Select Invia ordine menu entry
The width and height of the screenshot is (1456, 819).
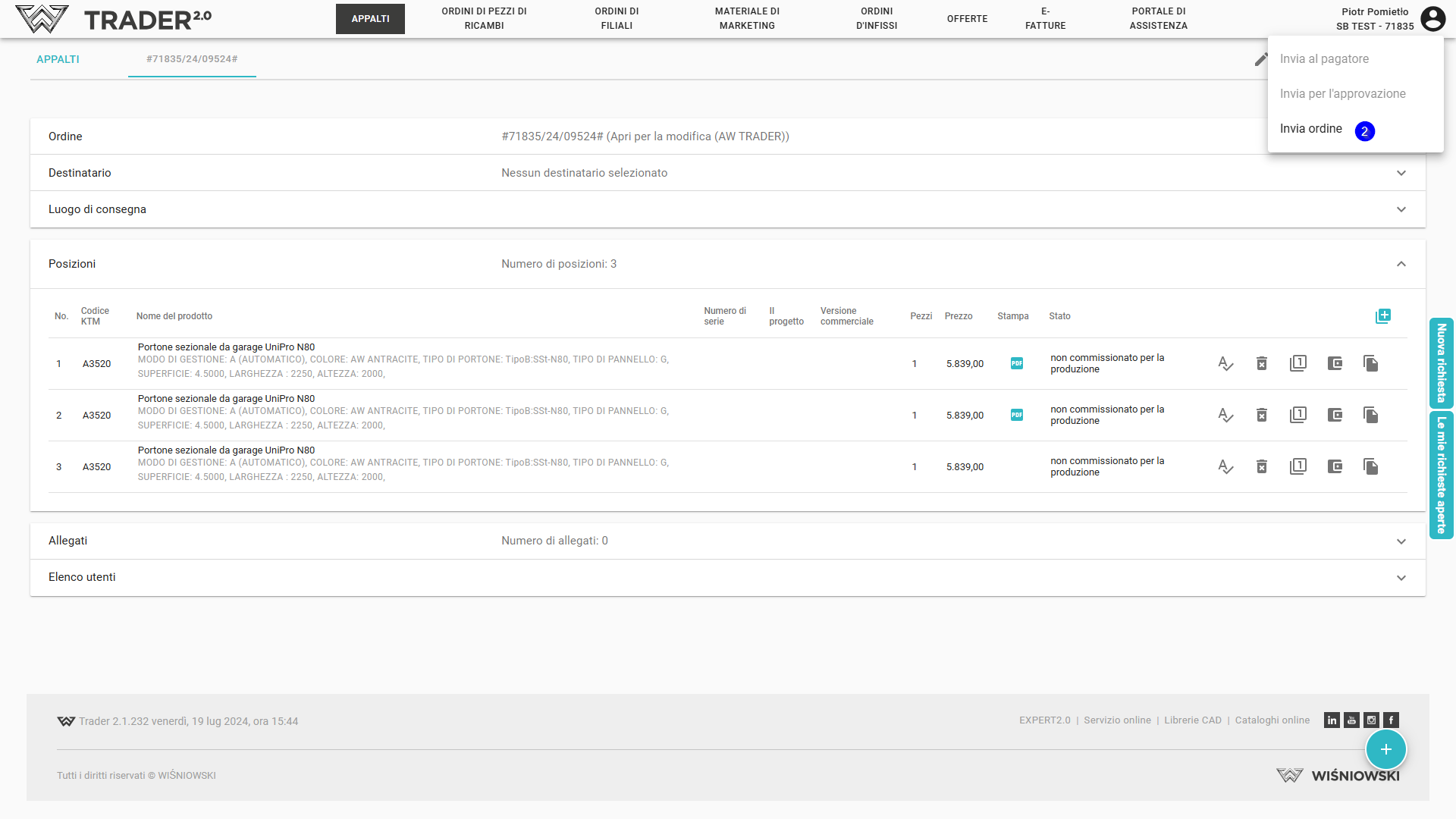(x=1311, y=129)
